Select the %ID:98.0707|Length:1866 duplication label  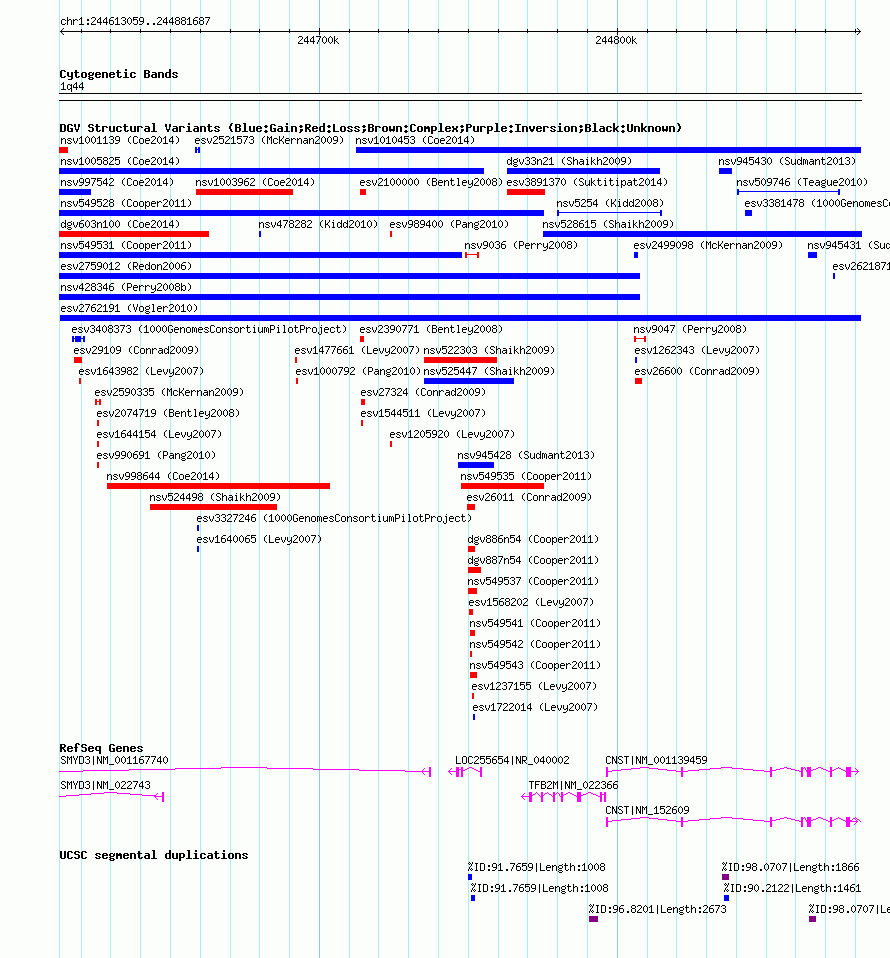click(x=790, y=868)
